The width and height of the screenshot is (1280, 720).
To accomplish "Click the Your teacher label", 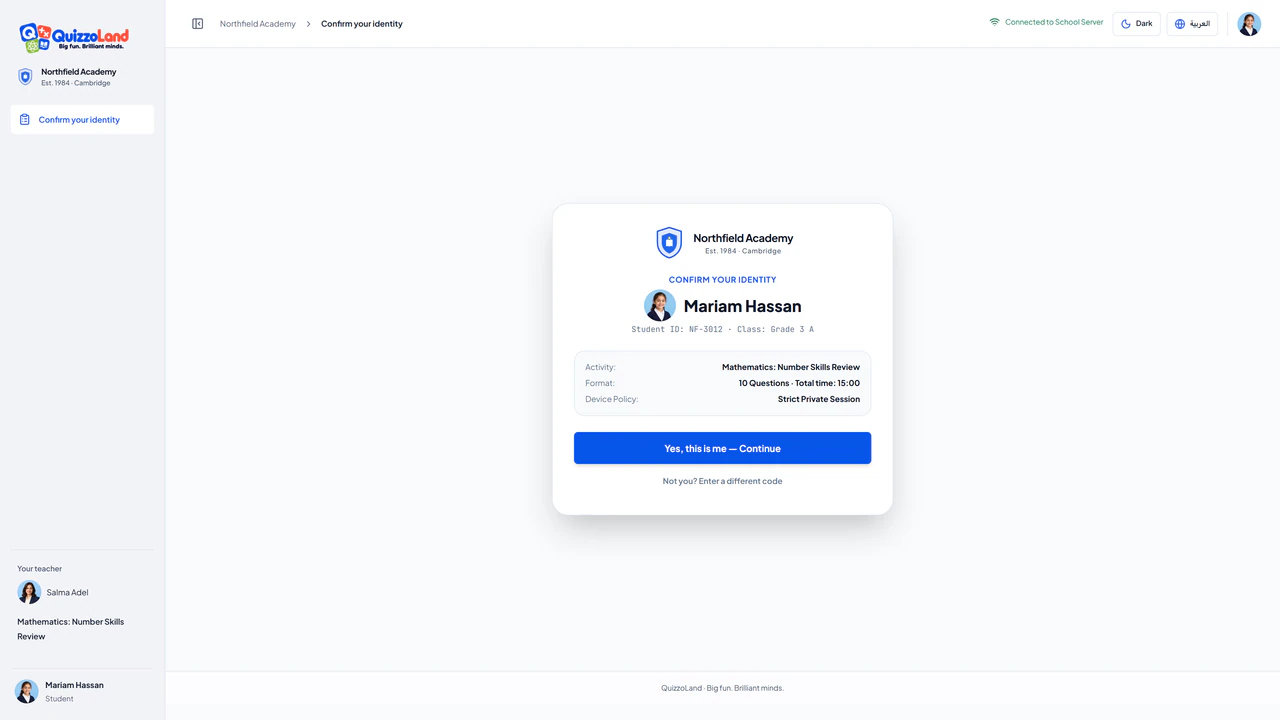I will 39,569.
